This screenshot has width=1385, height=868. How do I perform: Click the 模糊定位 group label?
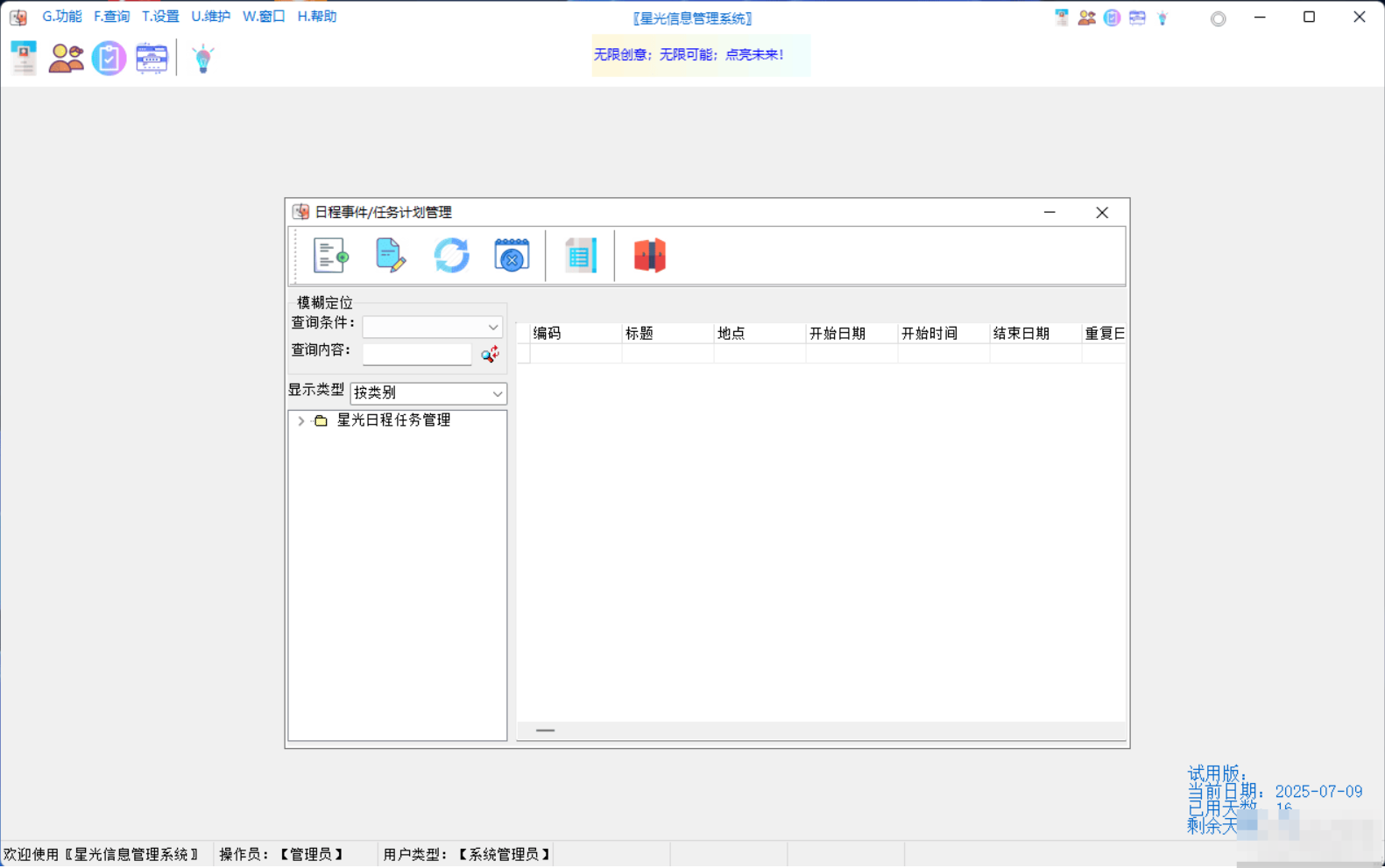click(x=325, y=303)
